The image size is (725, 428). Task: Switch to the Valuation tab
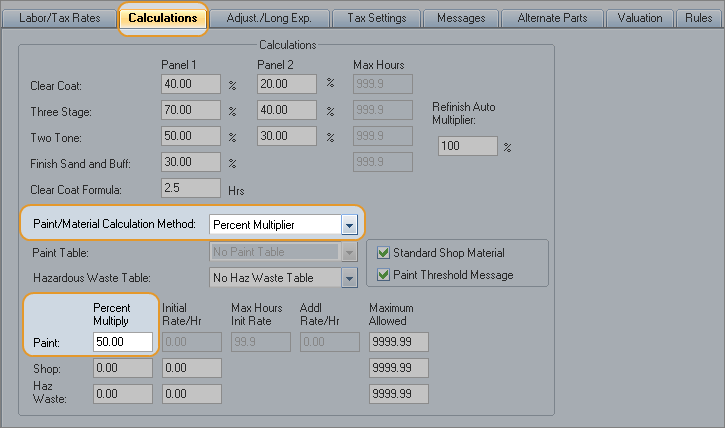point(640,18)
